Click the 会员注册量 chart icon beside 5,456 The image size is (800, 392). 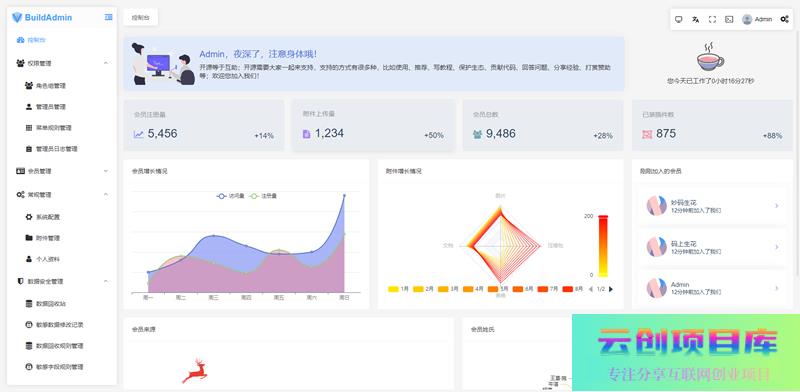click(138, 134)
